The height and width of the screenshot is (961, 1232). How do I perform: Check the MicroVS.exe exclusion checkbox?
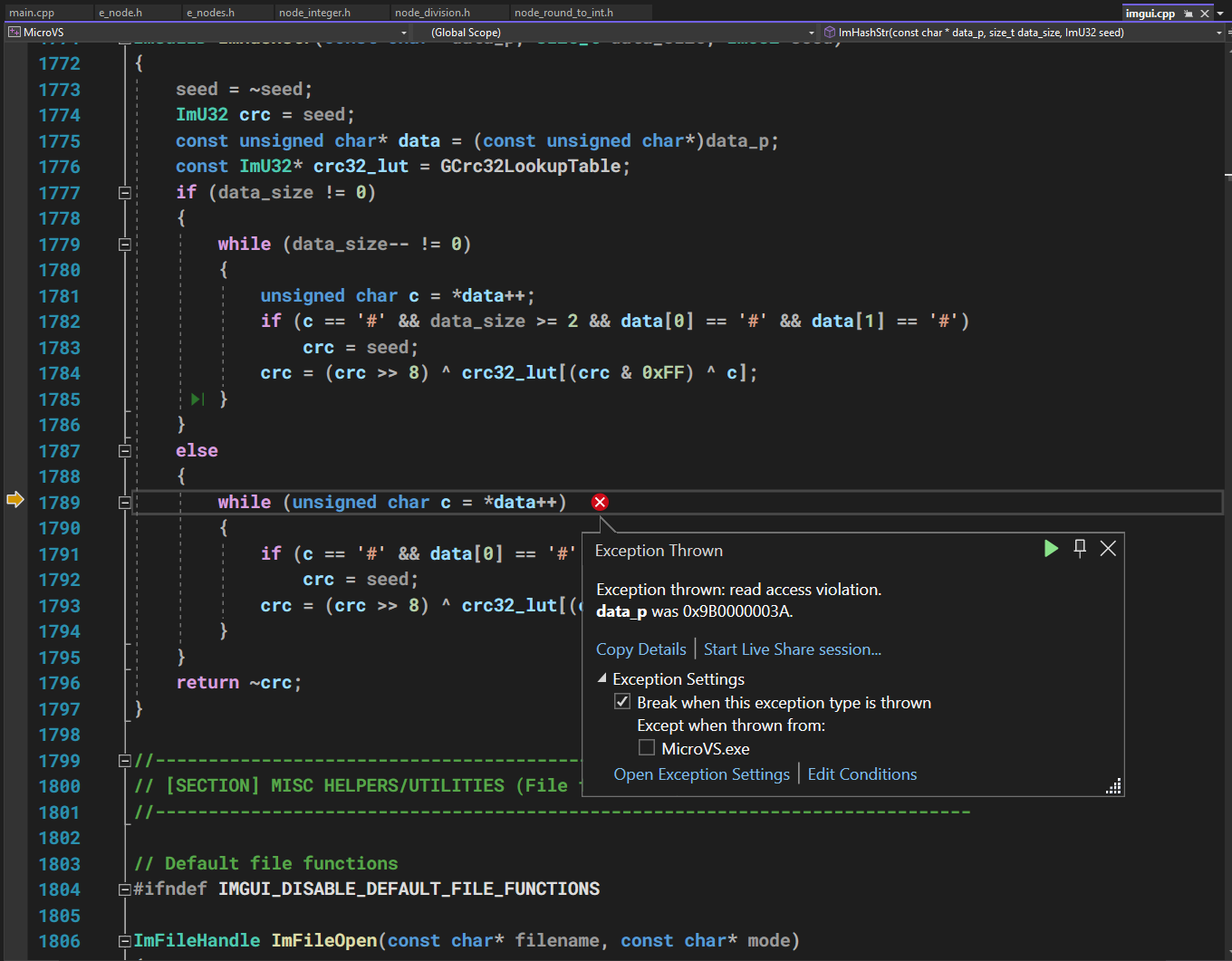point(647,747)
